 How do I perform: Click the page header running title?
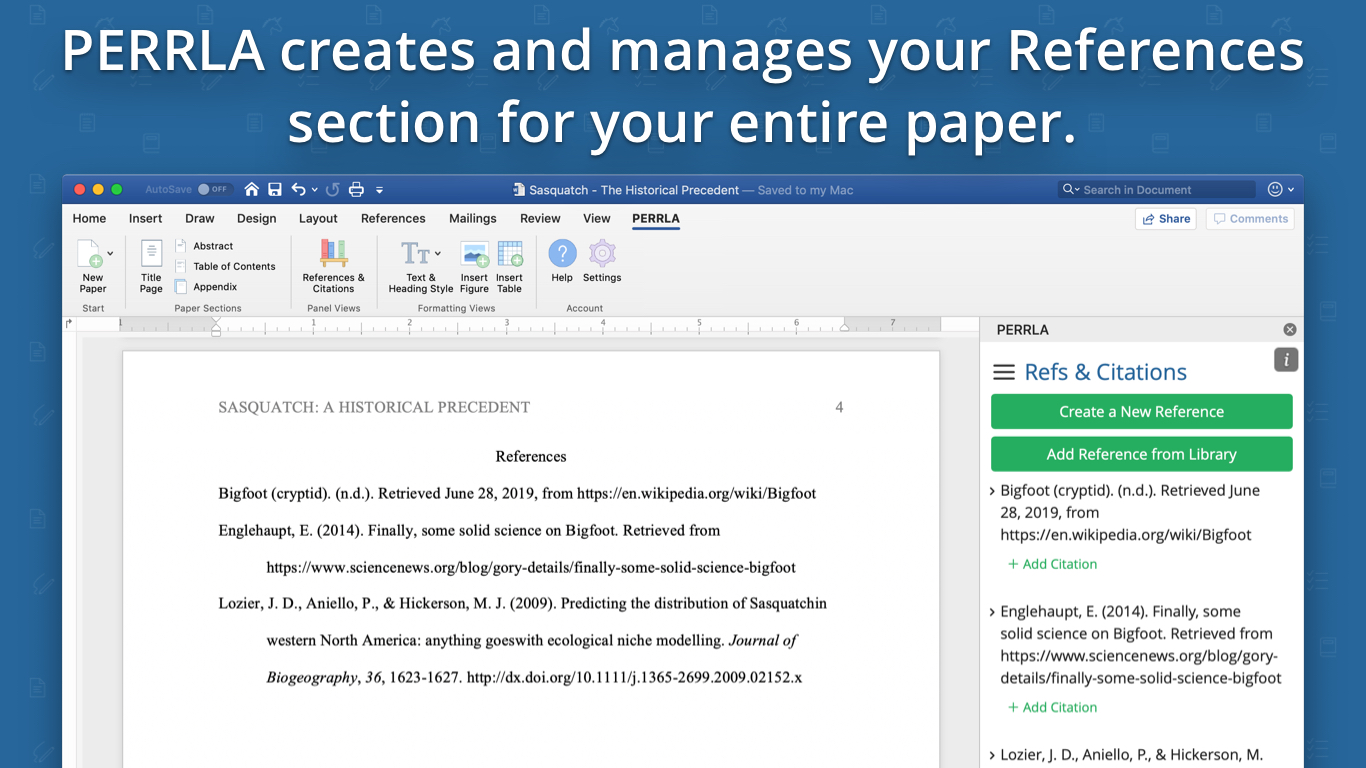[x=374, y=407]
